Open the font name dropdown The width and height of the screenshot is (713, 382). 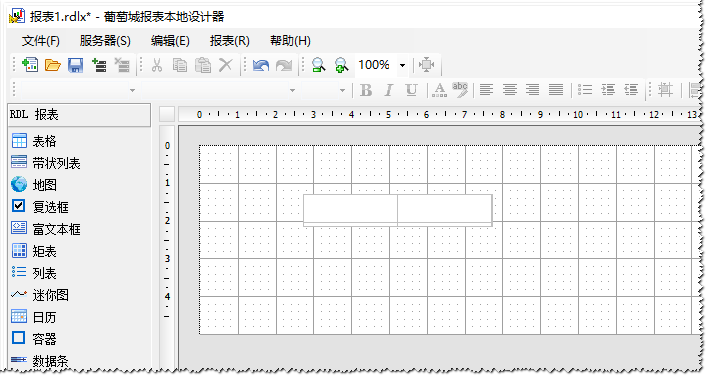click(x=132, y=90)
